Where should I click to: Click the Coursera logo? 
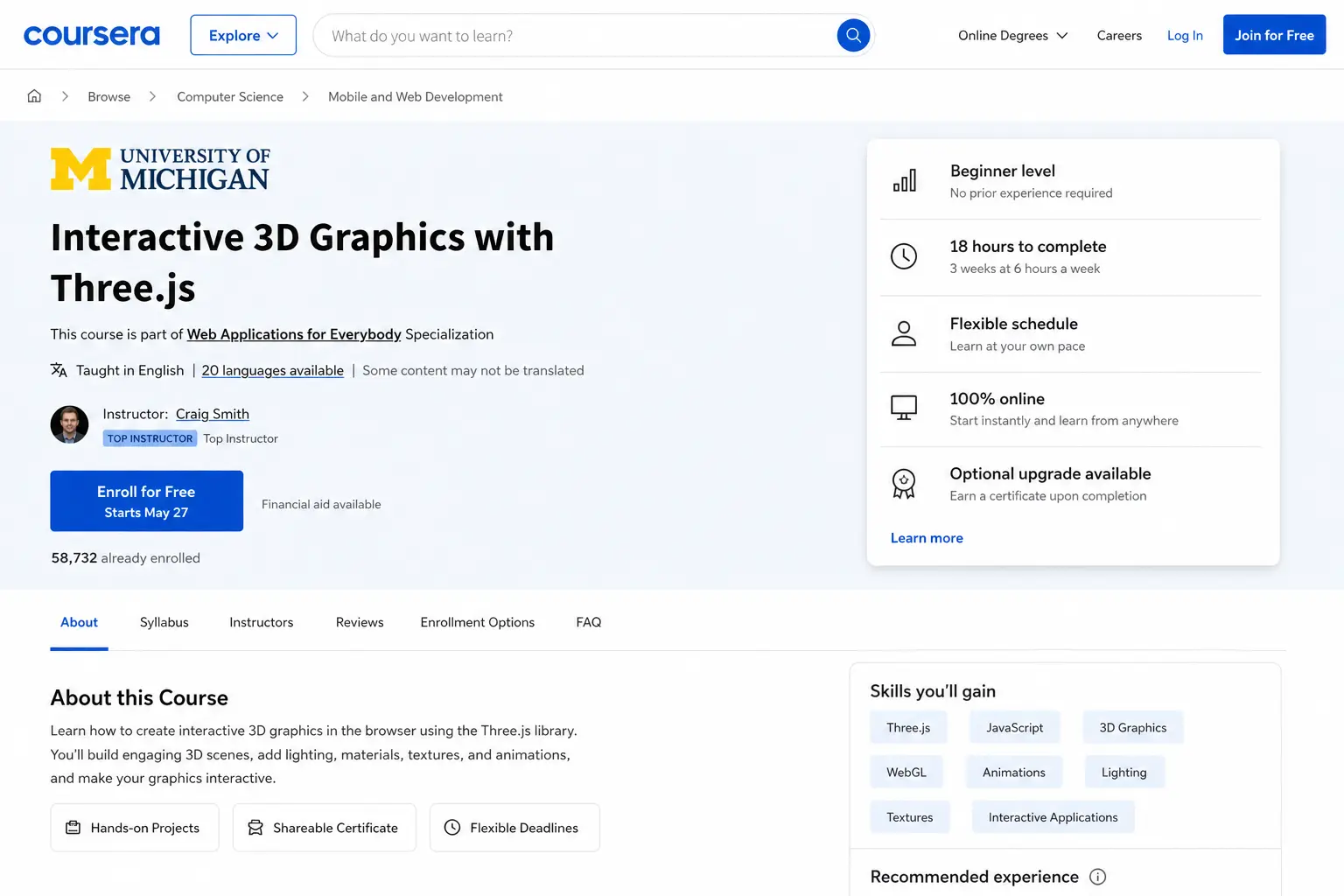(x=92, y=35)
